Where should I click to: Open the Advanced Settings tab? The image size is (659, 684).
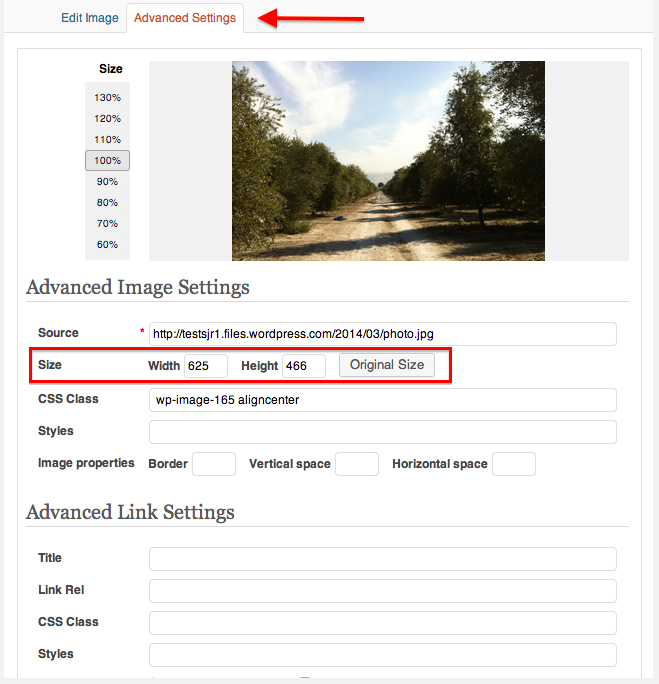tap(185, 18)
